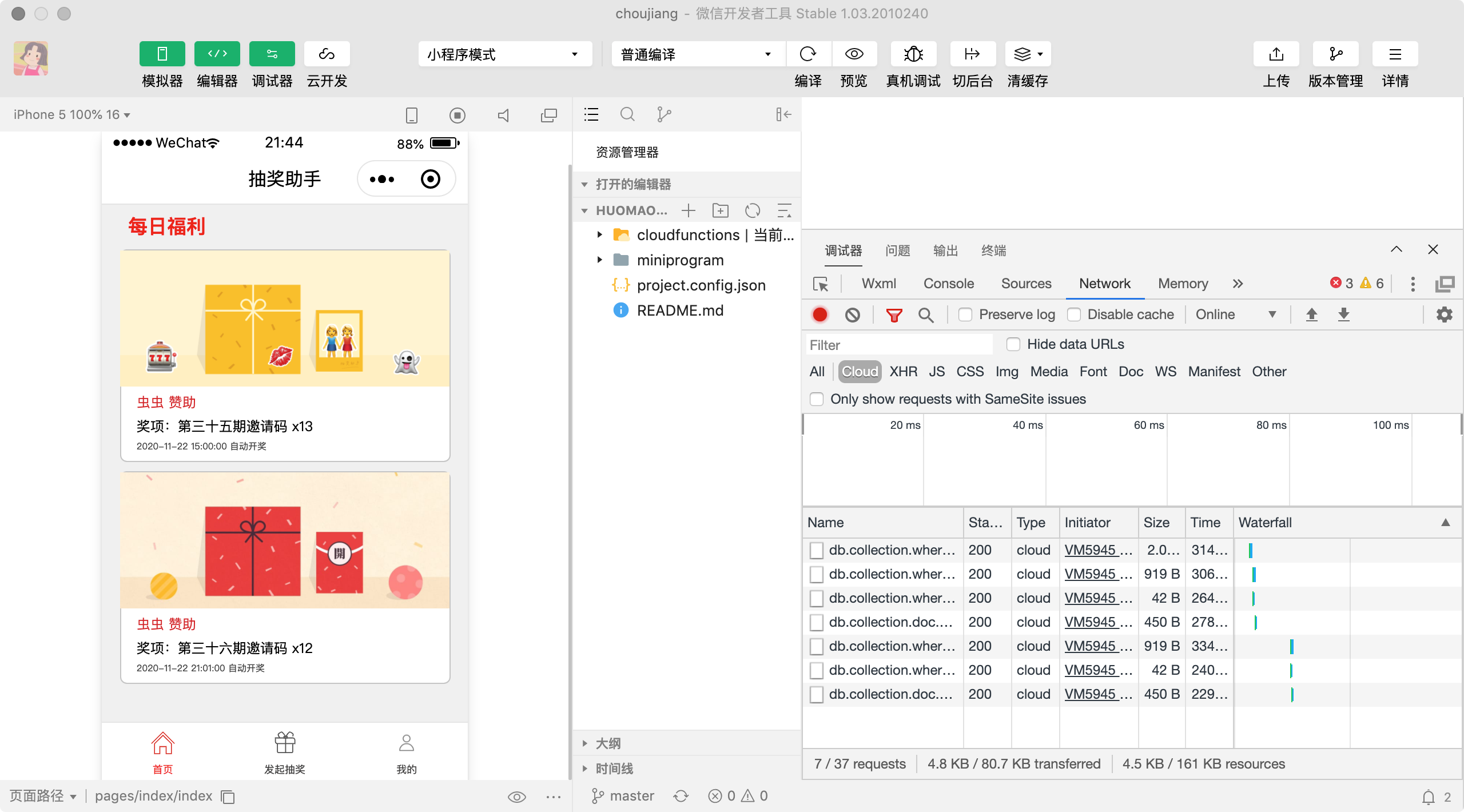Tap the 发起抽奖 bottom tab button
This screenshot has width=1464, height=812.
[x=285, y=753]
